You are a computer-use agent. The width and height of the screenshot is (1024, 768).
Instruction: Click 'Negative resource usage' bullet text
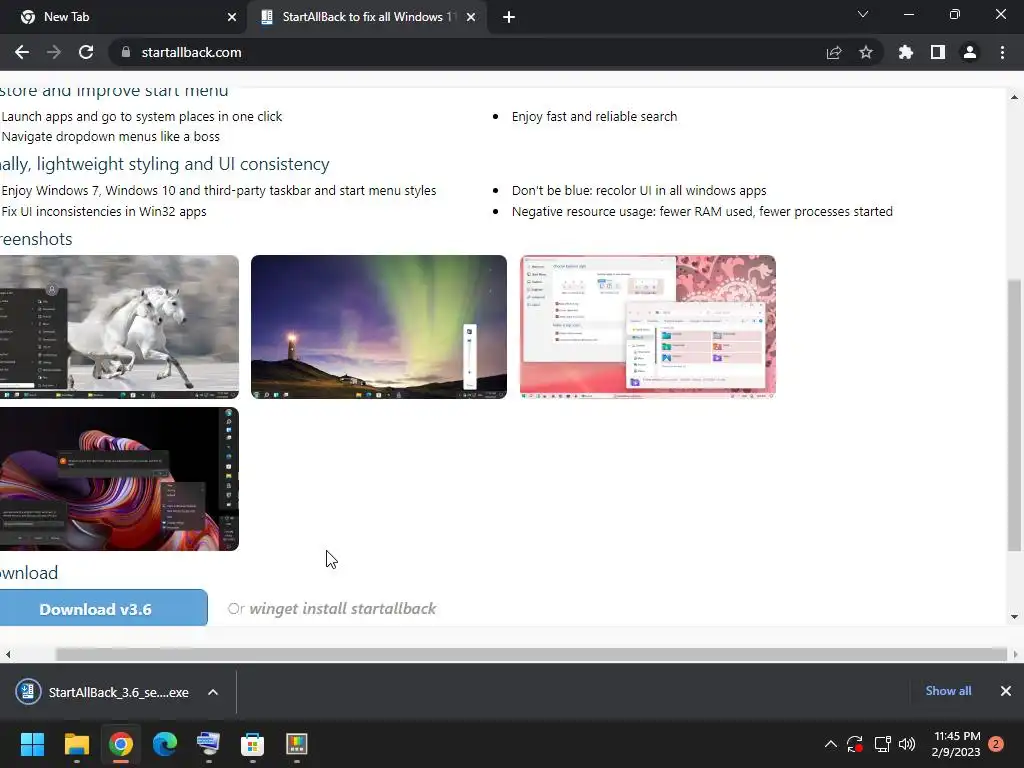(702, 212)
